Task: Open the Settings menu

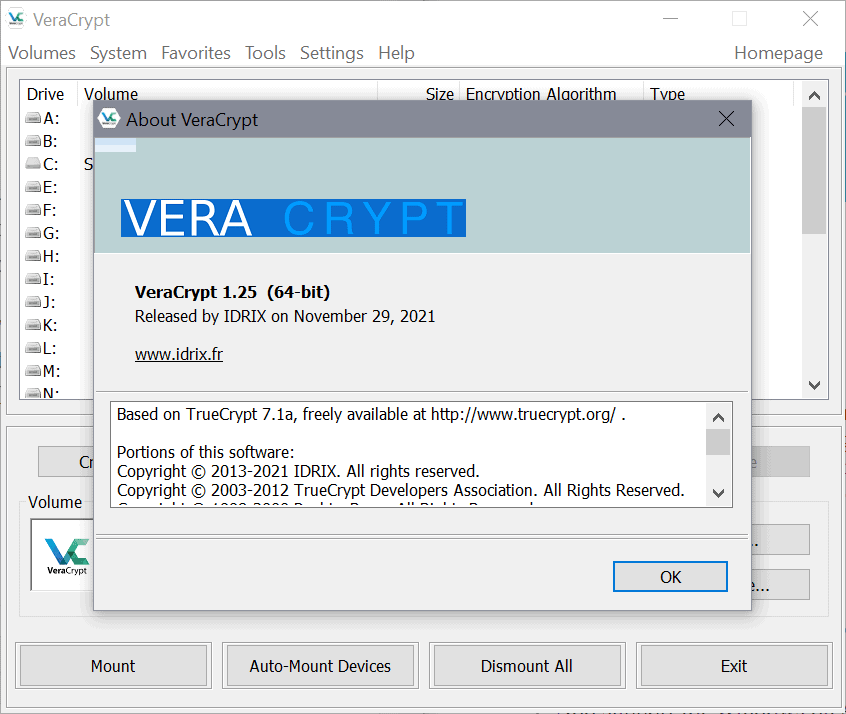Action: point(331,53)
